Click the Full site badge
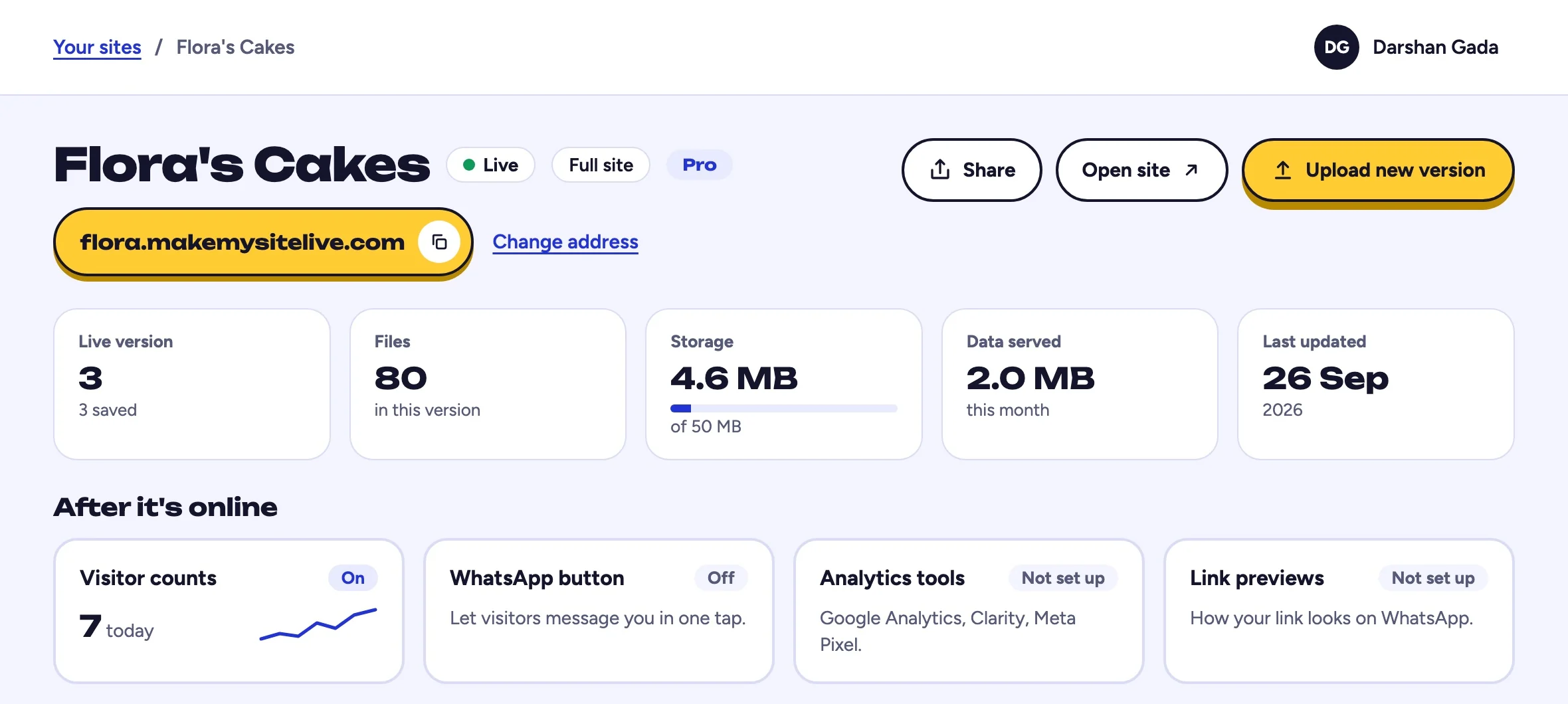 601,165
